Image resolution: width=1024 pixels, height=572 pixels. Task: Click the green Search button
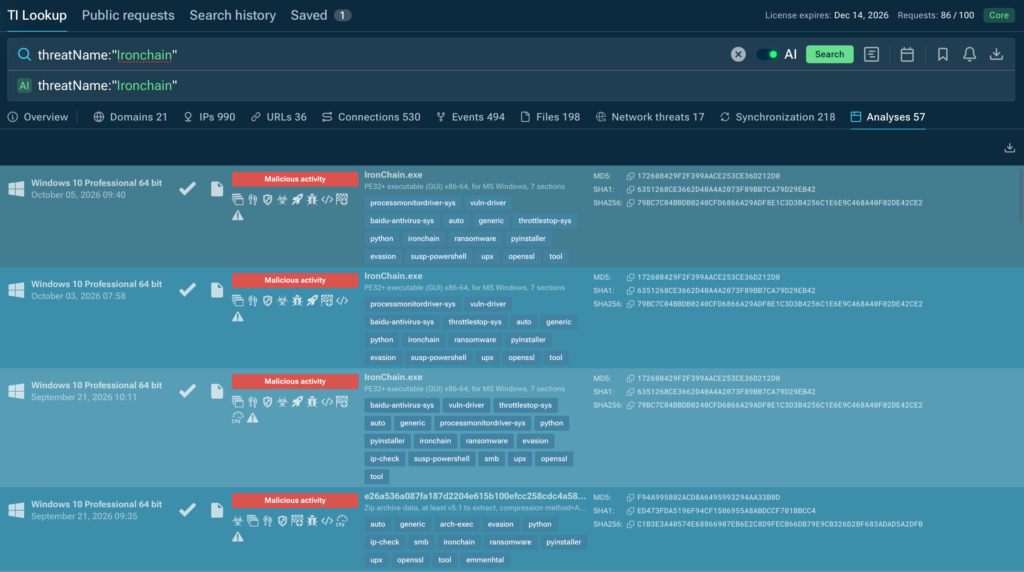coord(829,54)
